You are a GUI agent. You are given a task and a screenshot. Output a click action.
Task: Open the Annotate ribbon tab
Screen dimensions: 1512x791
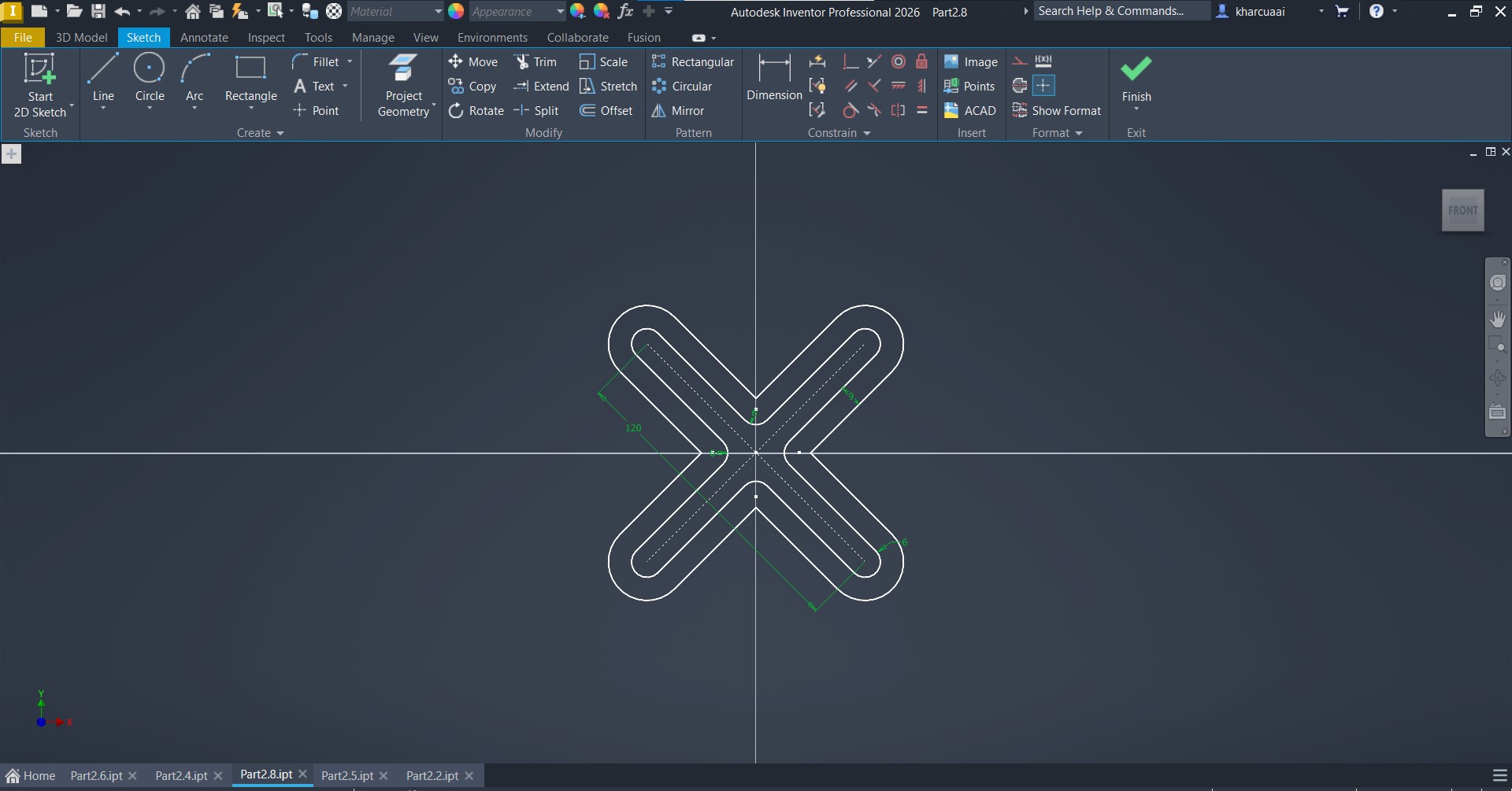[204, 38]
